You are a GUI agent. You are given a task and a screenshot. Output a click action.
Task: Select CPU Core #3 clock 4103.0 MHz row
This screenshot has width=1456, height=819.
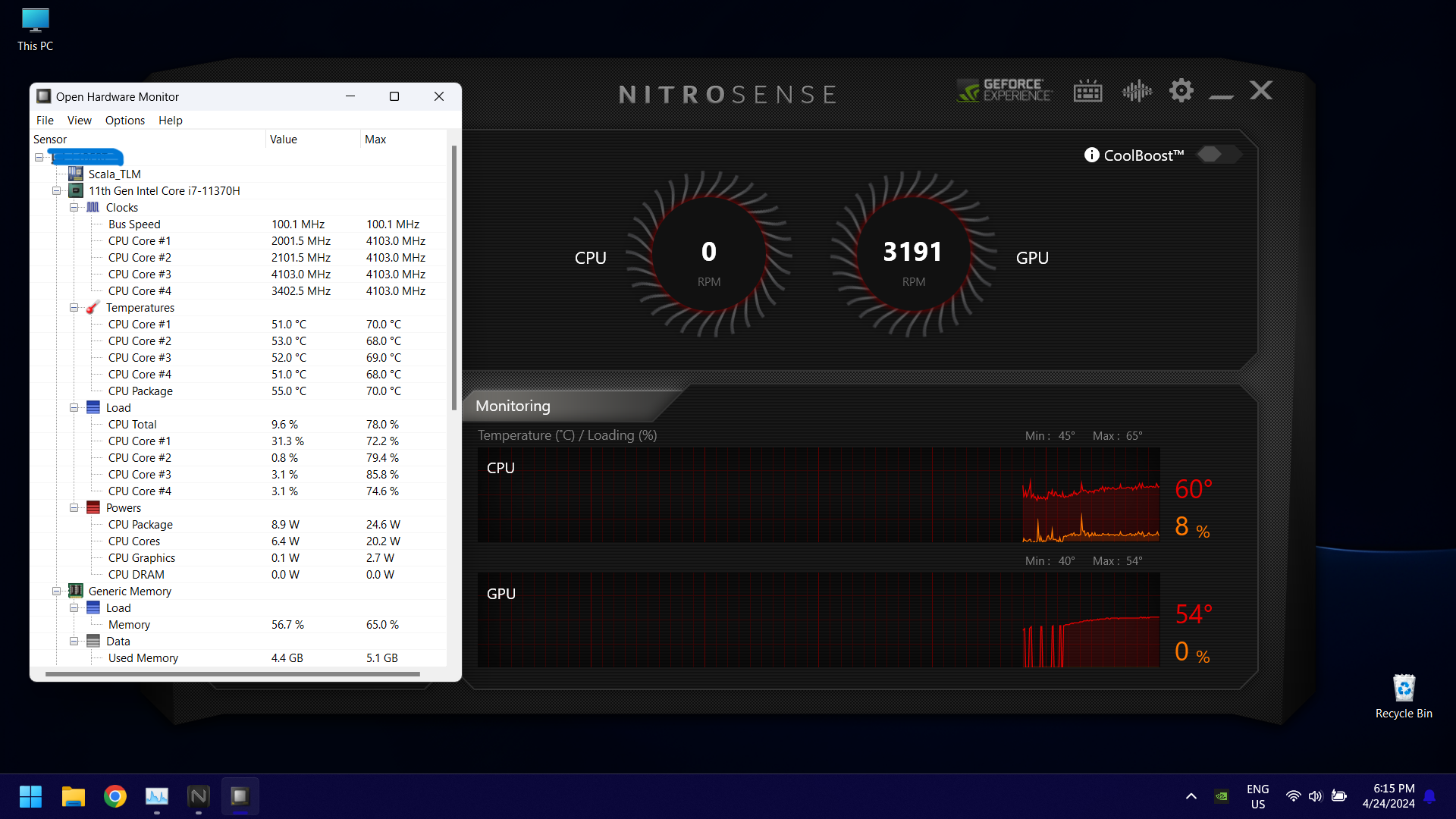238,275
